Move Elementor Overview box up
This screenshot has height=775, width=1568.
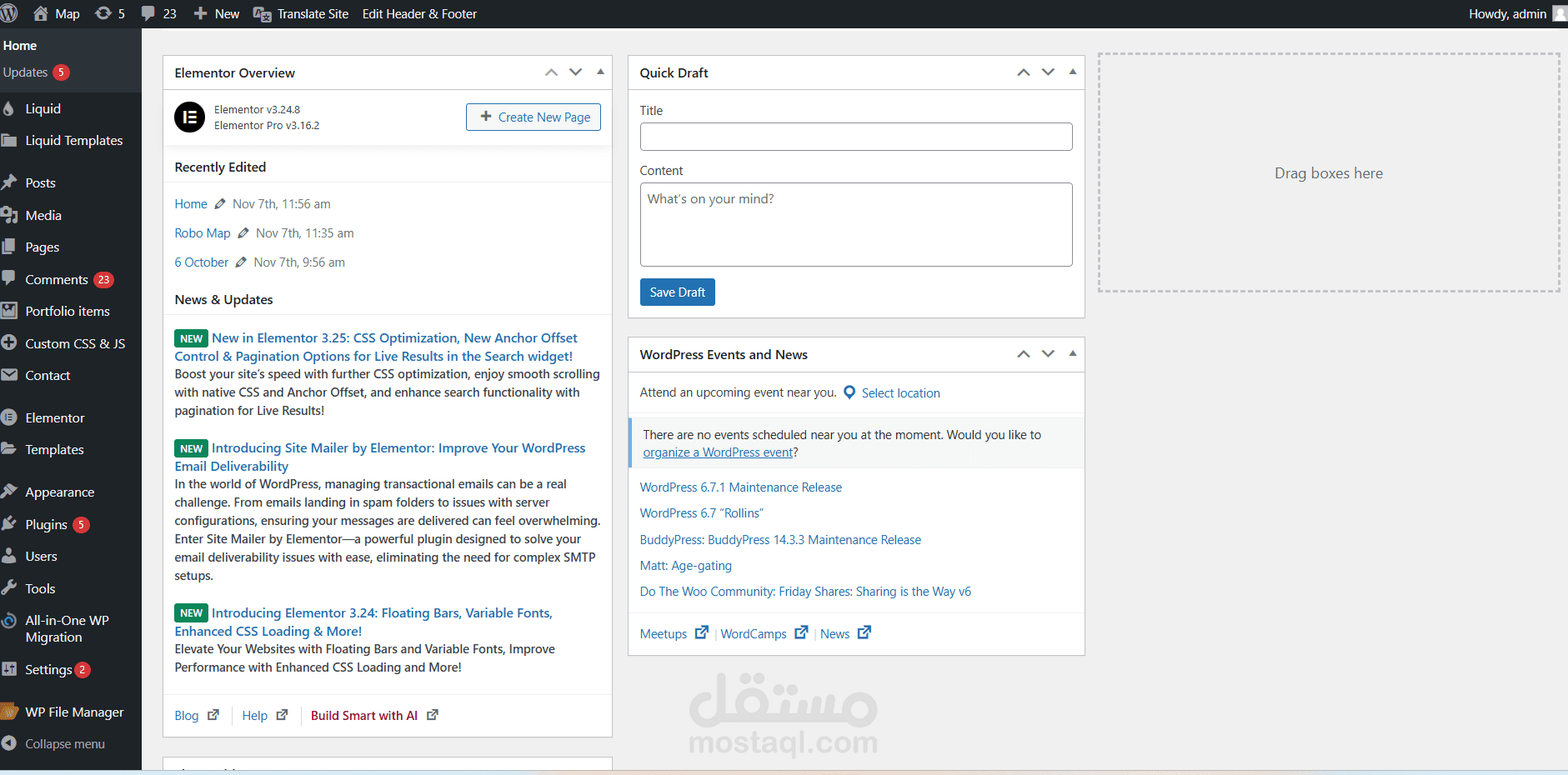pyautogui.click(x=551, y=72)
